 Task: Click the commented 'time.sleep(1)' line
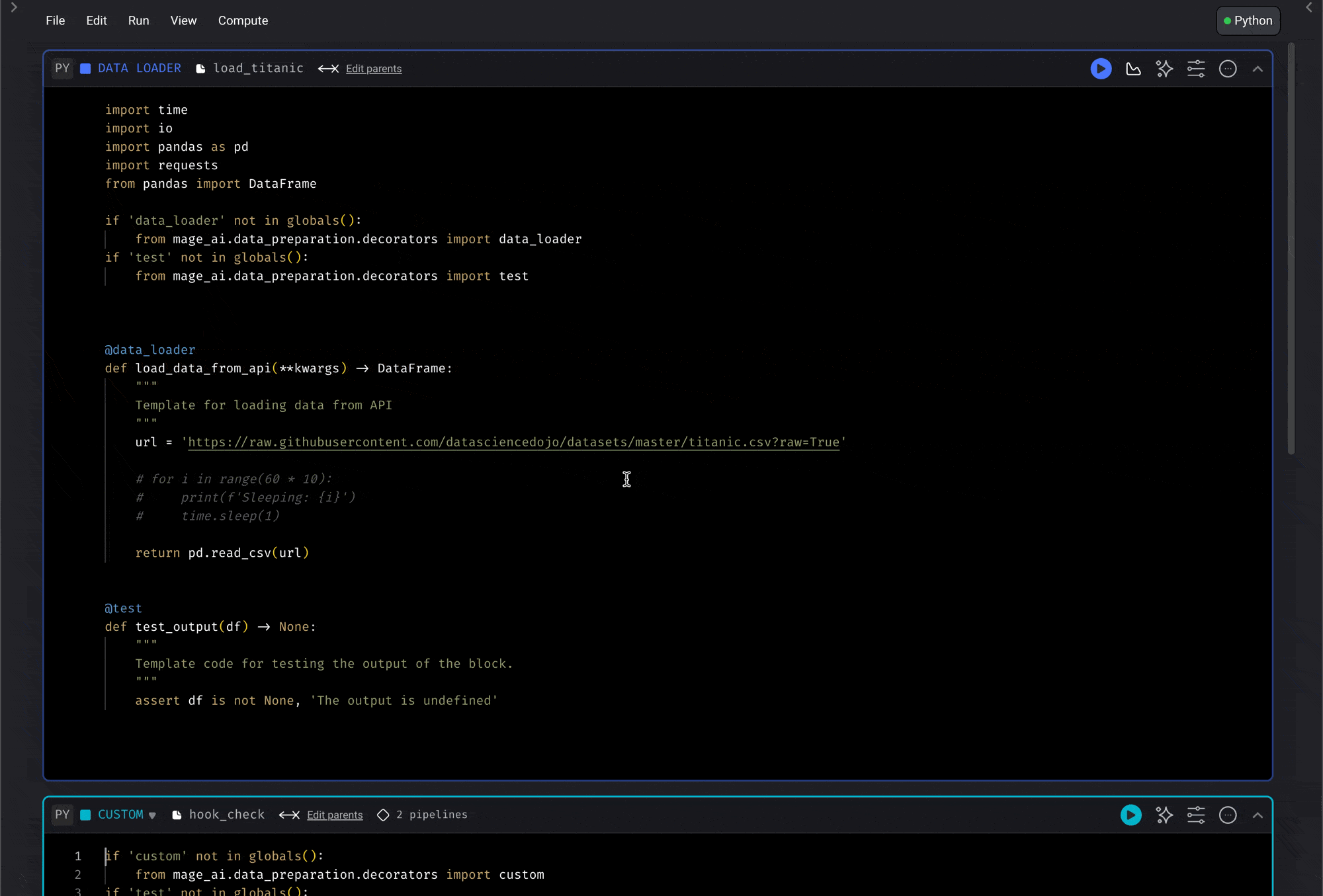(x=208, y=516)
